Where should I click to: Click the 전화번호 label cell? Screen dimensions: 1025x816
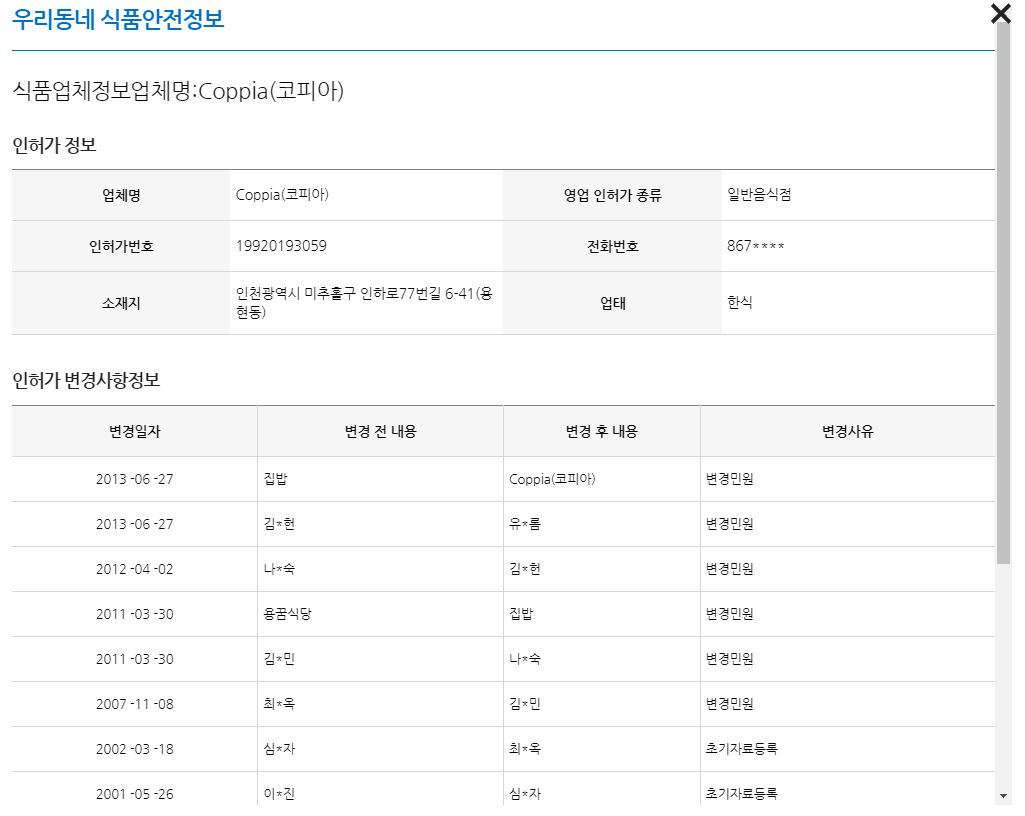tap(613, 246)
